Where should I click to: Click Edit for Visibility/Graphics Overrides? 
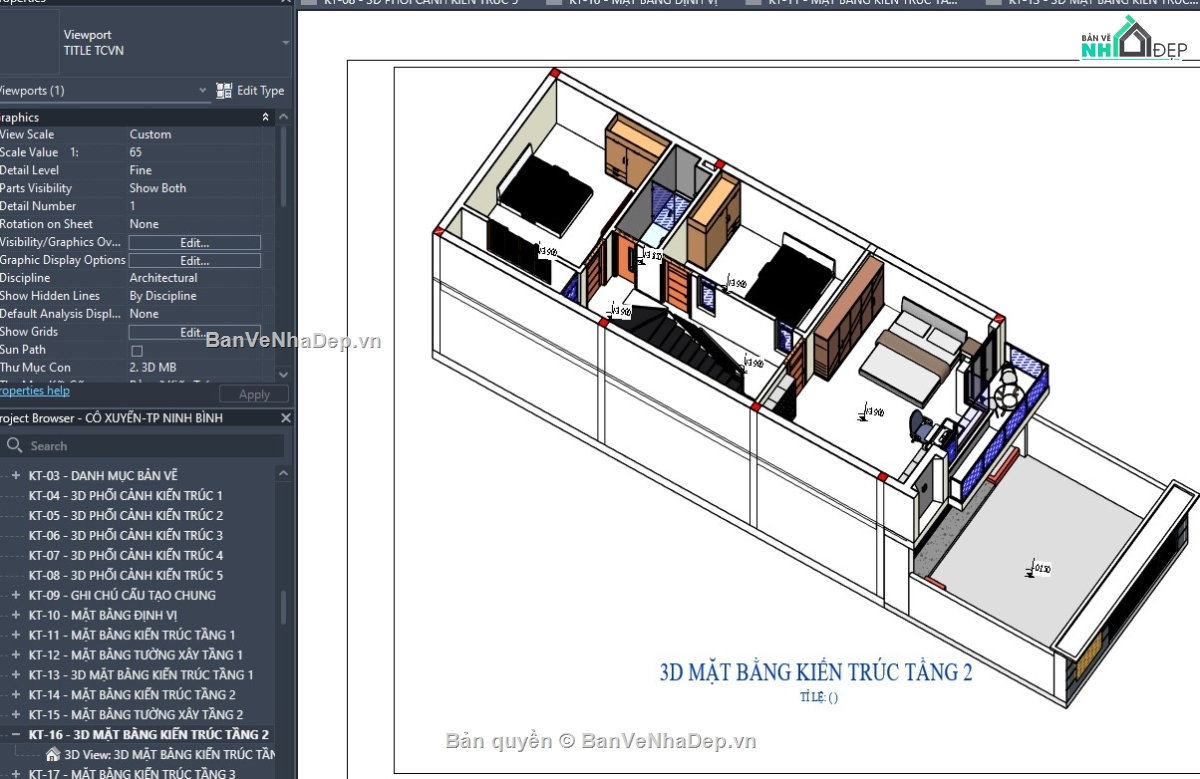[194, 242]
